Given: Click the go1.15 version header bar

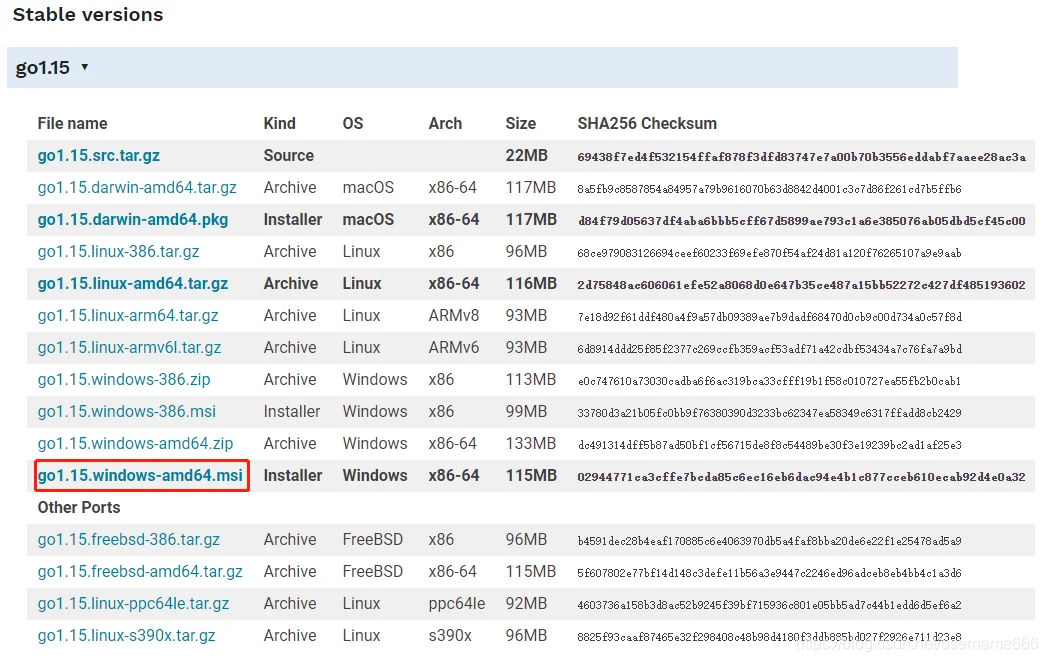Looking at the screenshot, I should (x=482, y=68).
